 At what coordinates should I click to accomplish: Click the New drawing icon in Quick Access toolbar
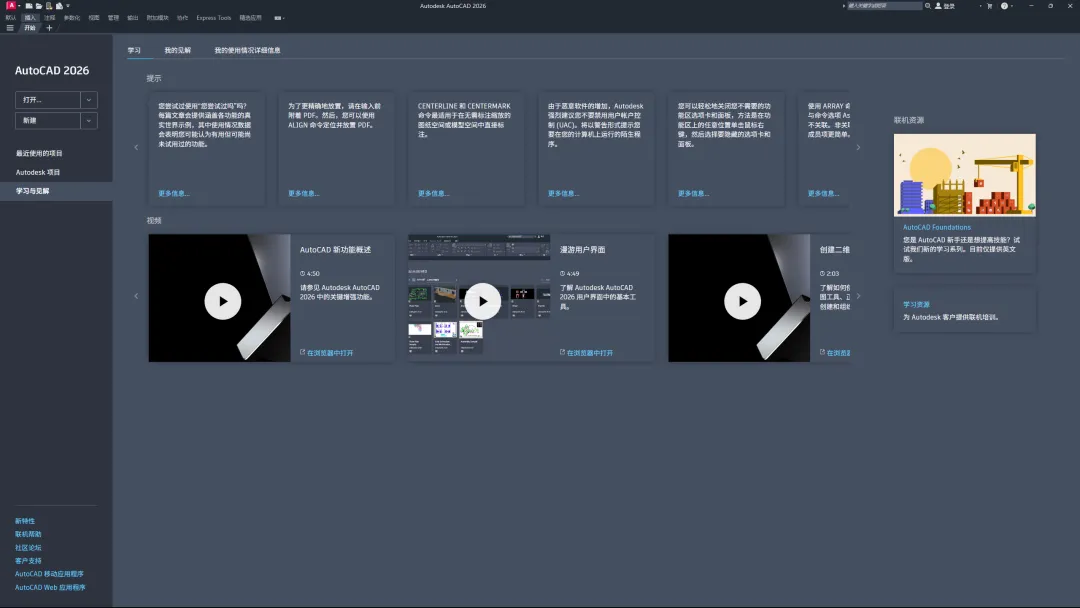(x=29, y=6)
